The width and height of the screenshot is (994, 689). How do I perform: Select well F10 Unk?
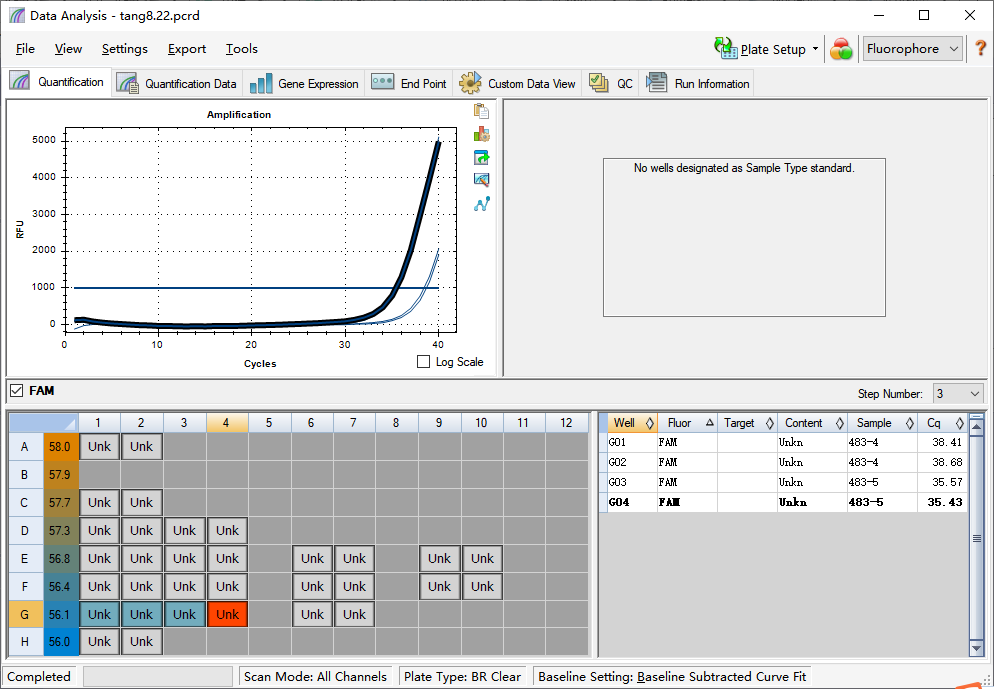pos(482,586)
